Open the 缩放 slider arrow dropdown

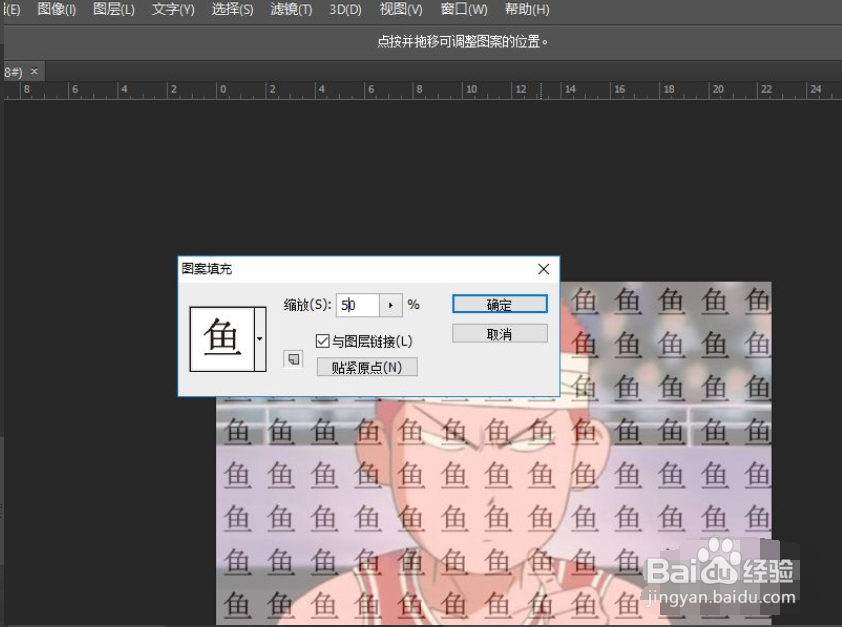390,305
